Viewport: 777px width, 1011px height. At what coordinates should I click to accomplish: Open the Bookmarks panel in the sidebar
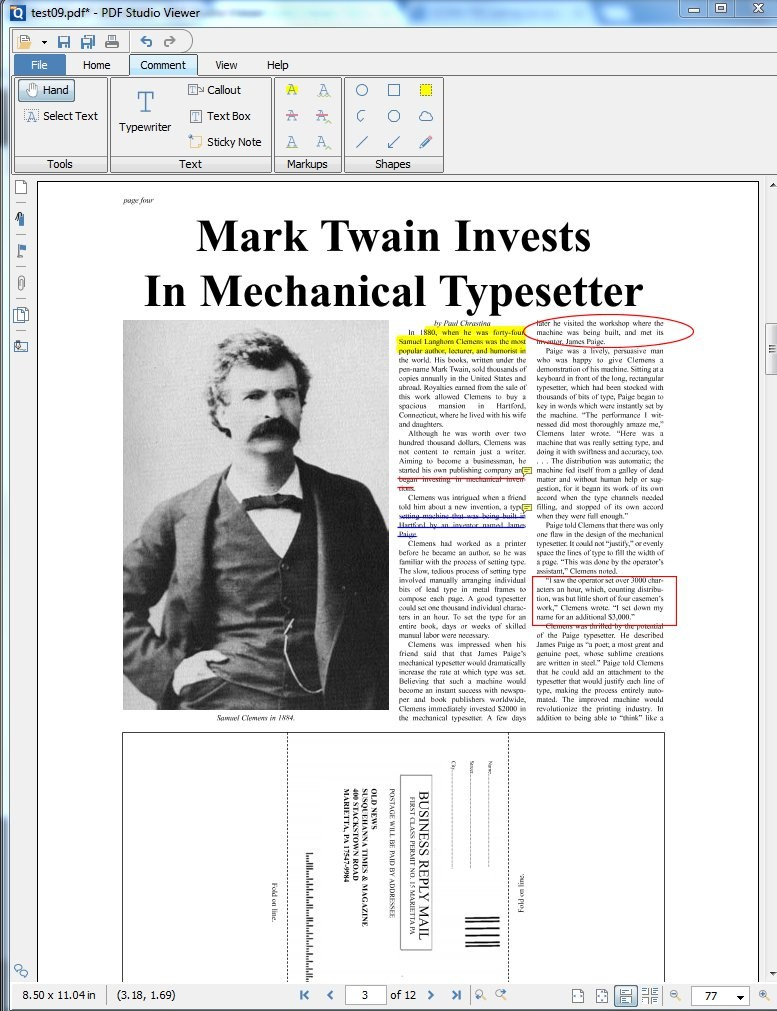point(21,219)
